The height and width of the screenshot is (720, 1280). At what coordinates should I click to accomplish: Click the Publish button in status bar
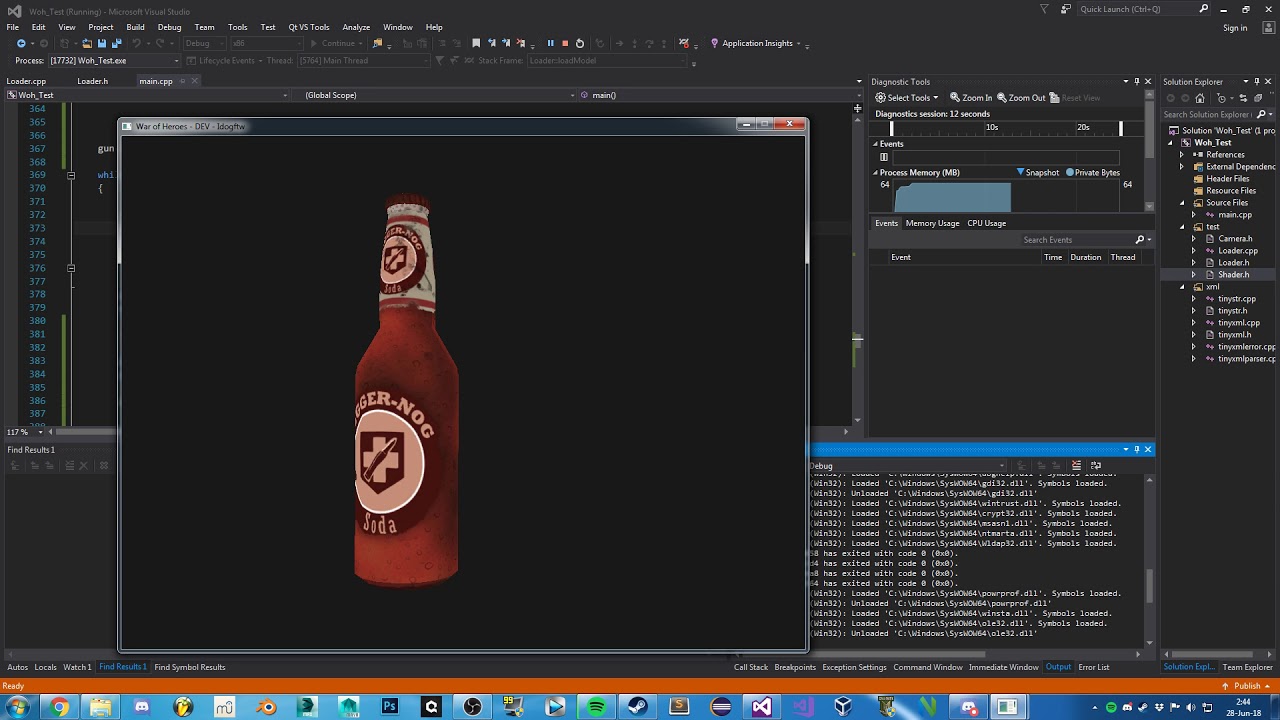click(x=1247, y=686)
